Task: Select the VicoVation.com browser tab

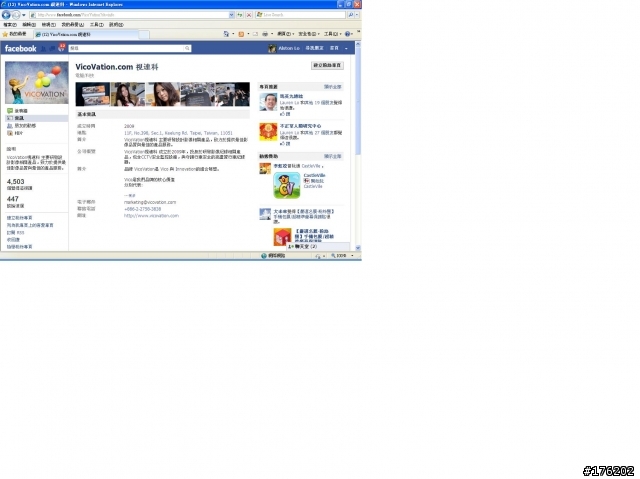Action: pyautogui.click(x=87, y=35)
